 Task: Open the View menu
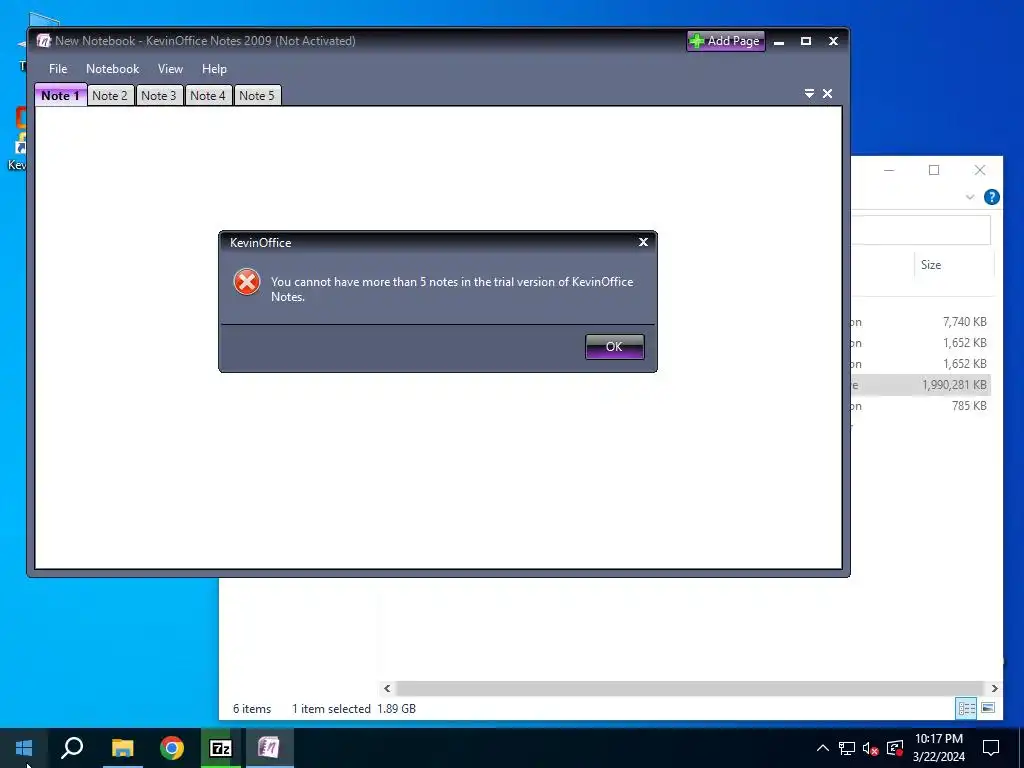pyautogui.click(x=170, y=69)
